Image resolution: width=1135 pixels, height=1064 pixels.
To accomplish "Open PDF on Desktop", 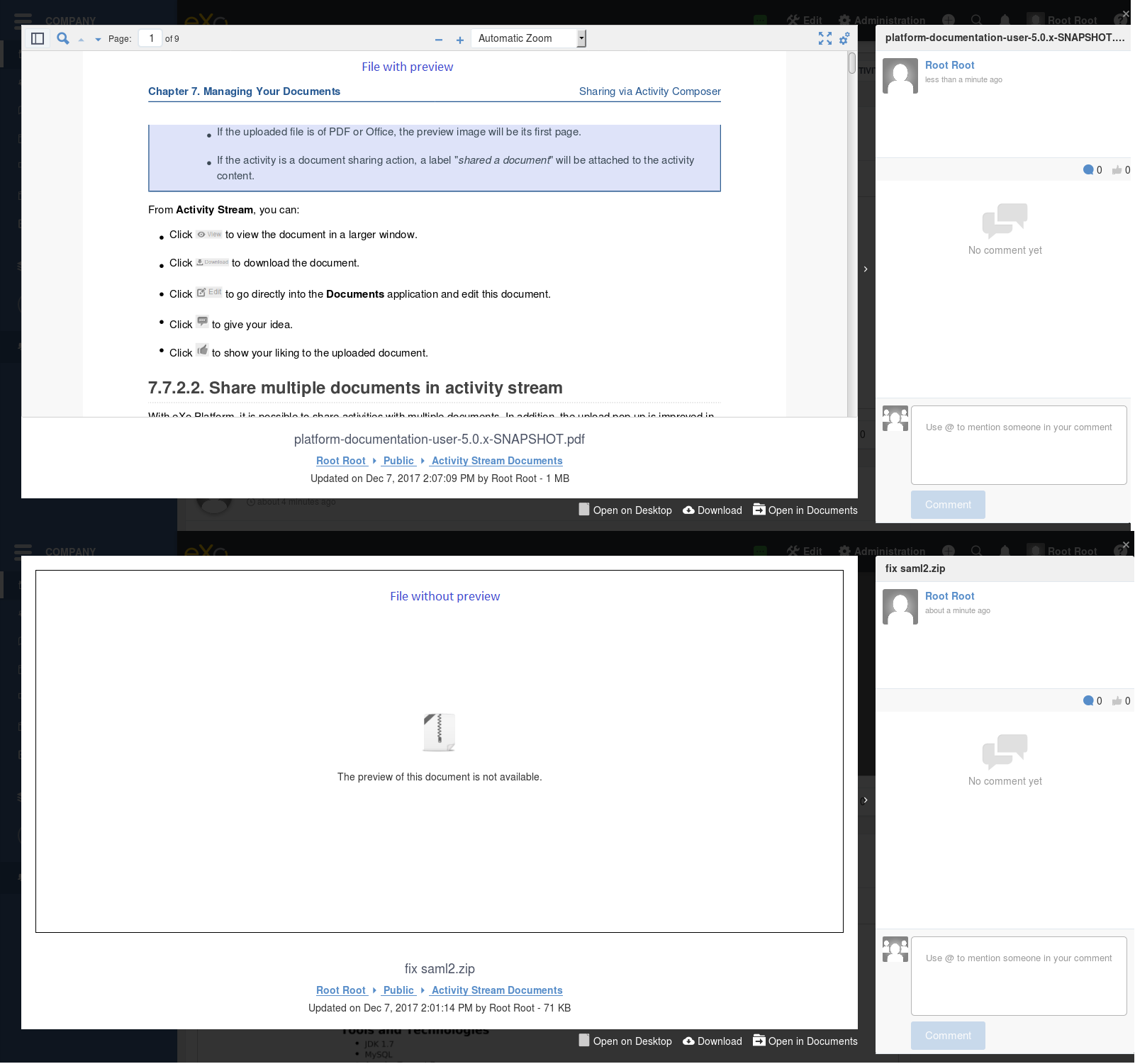I will 625,510.
